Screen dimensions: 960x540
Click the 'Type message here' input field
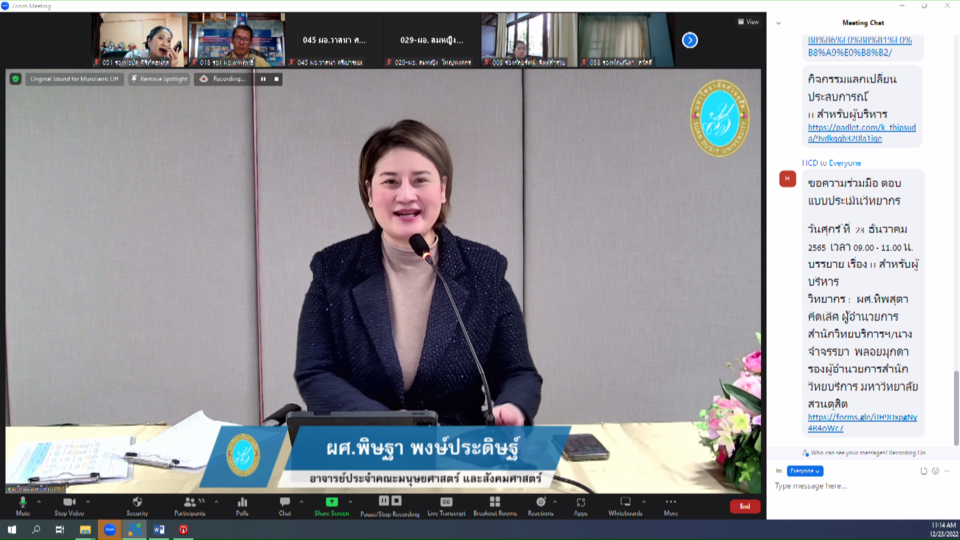click(x=862, y=486)
